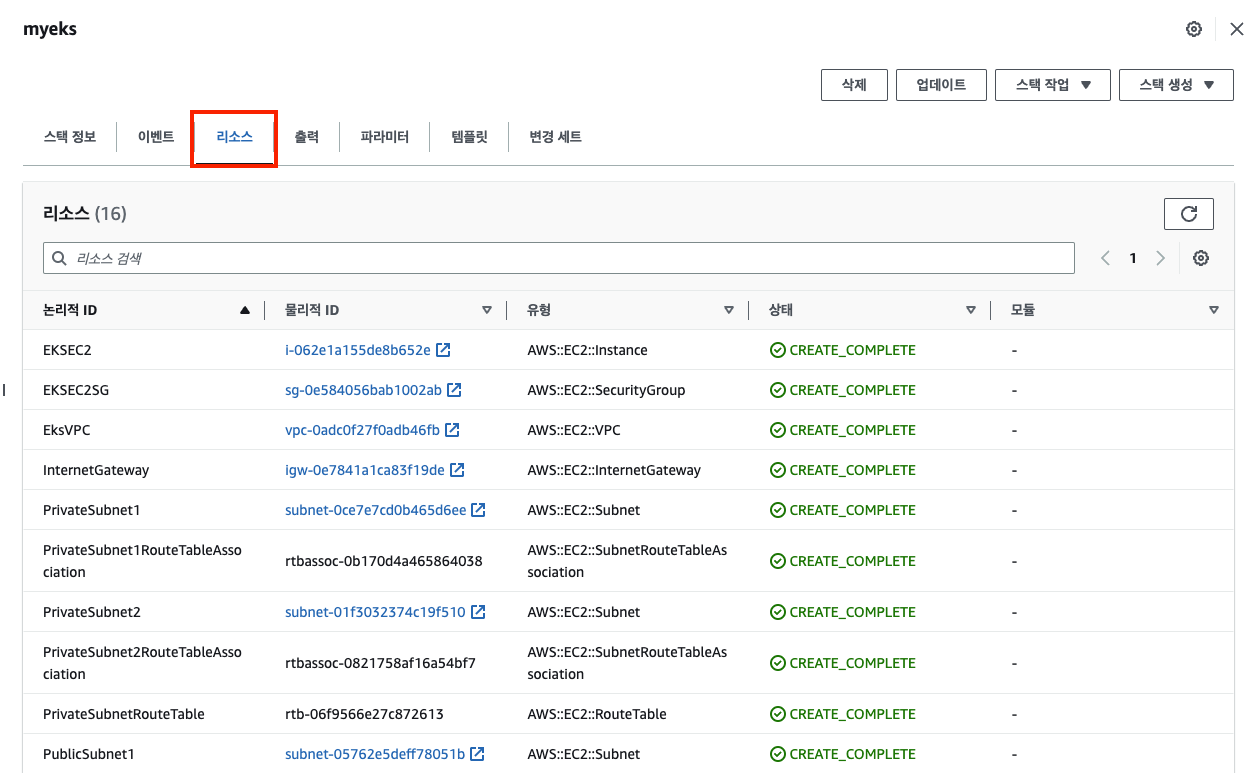This screenshot has width=1248, height=773.
Task: Sort by 논리적 ID ascending arrow
Action: [x=245, y=310]
